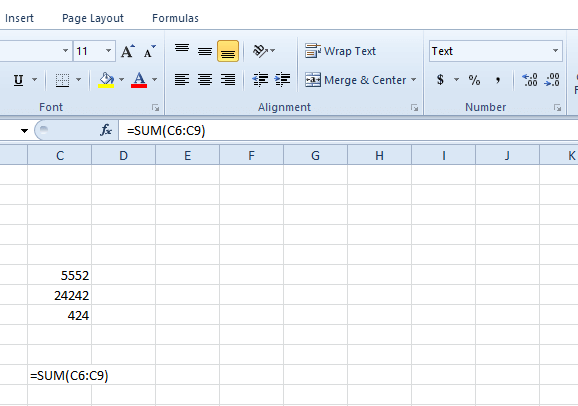The width and height of the screenshot is (578, 406).
Task: Open Number dialog launcher
Action: (x=557, y=108)
